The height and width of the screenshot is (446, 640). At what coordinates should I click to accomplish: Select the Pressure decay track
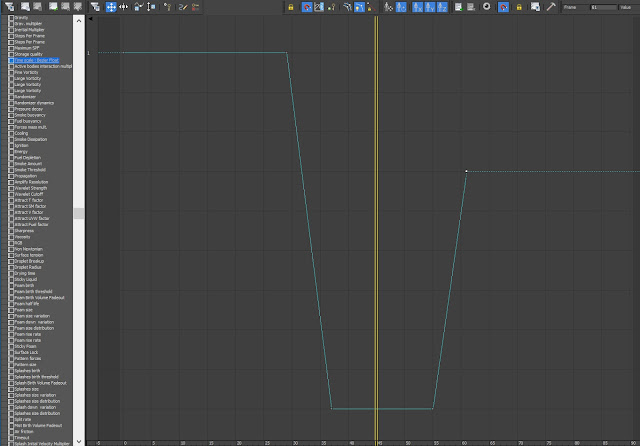[29, 109]
